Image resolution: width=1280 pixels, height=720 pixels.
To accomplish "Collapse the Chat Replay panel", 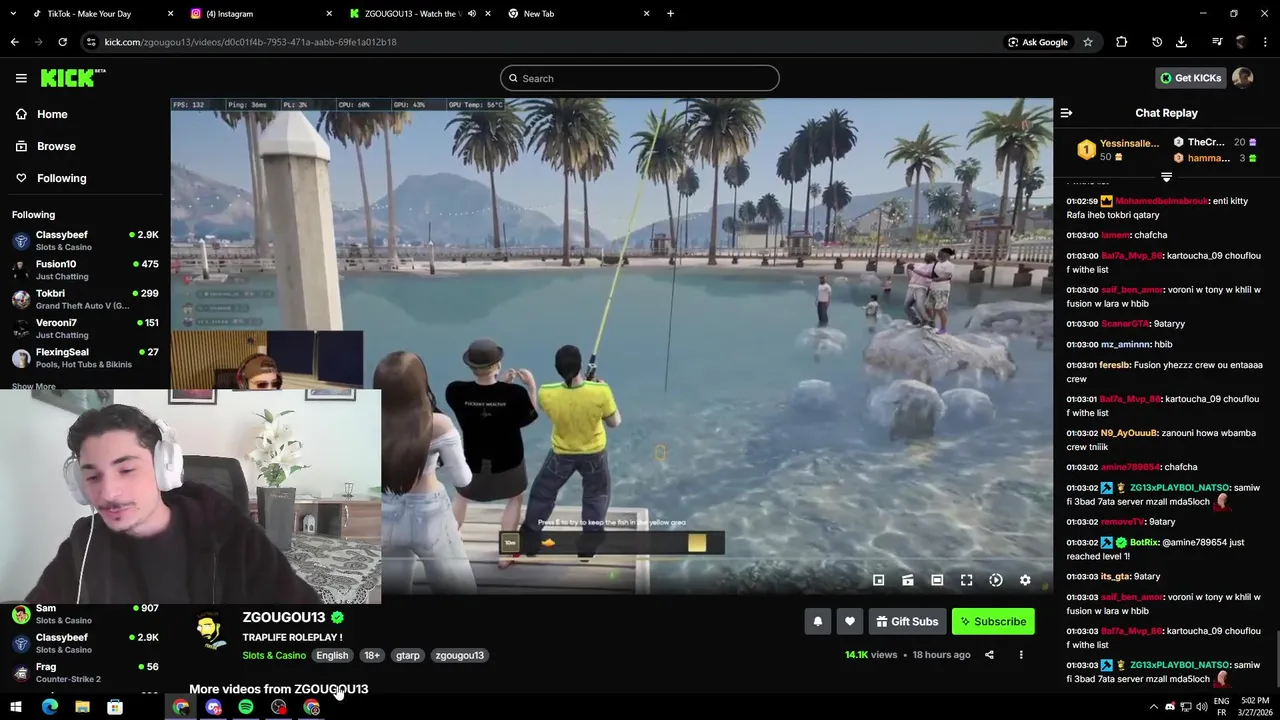I will click(x=1066, y=113).
